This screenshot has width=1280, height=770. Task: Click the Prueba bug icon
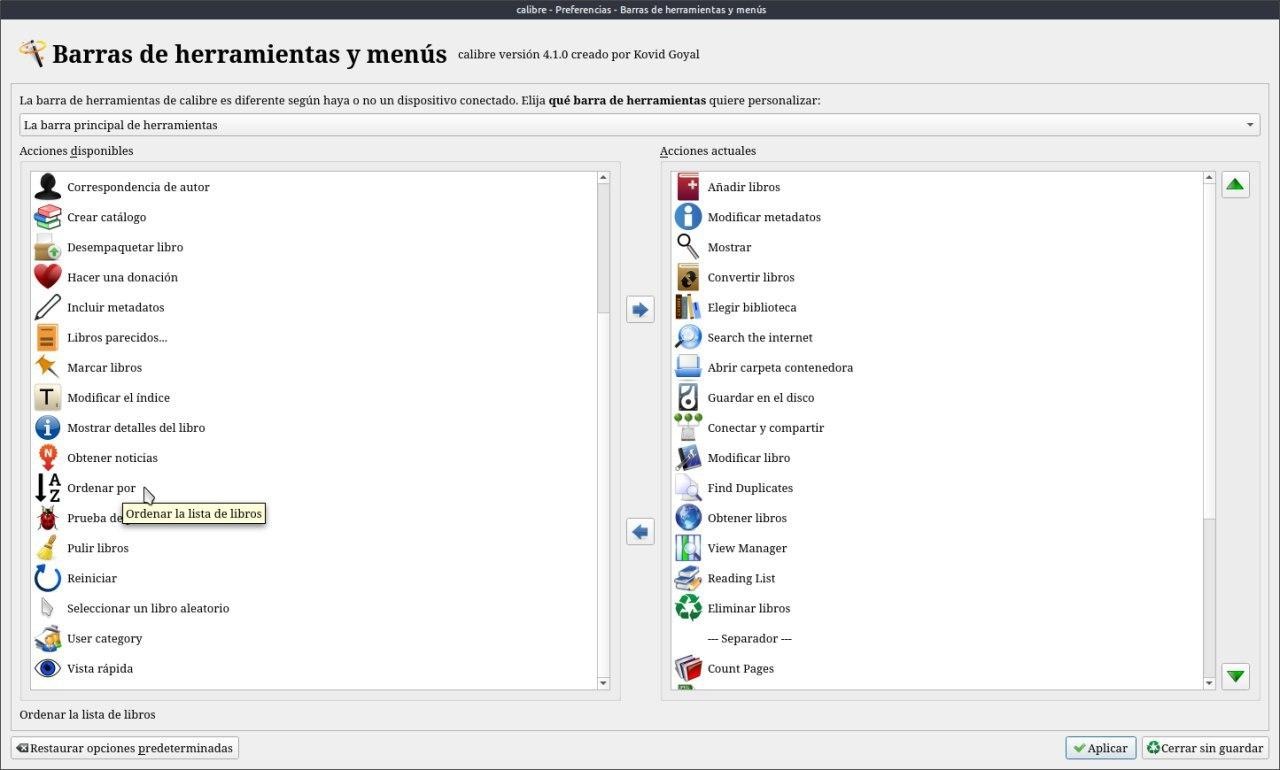[47, 518]
